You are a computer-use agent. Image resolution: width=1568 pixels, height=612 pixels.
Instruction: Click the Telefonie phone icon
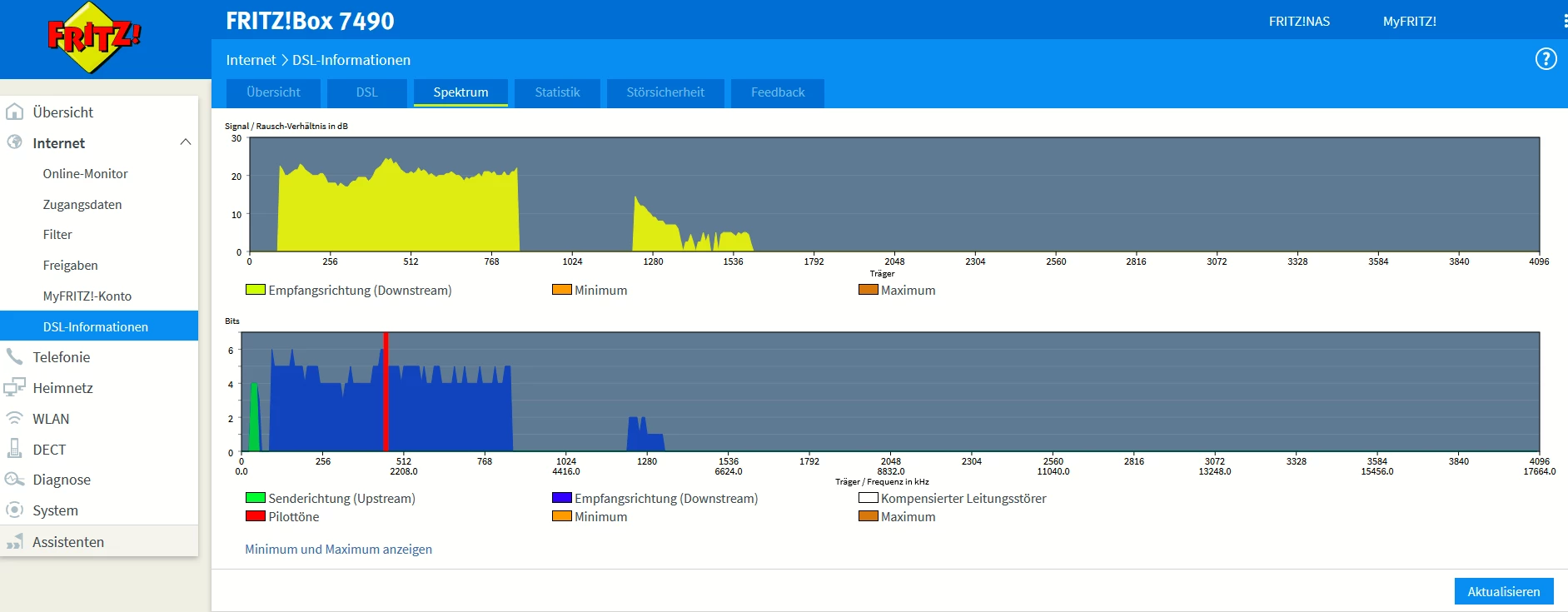(14, 357)
